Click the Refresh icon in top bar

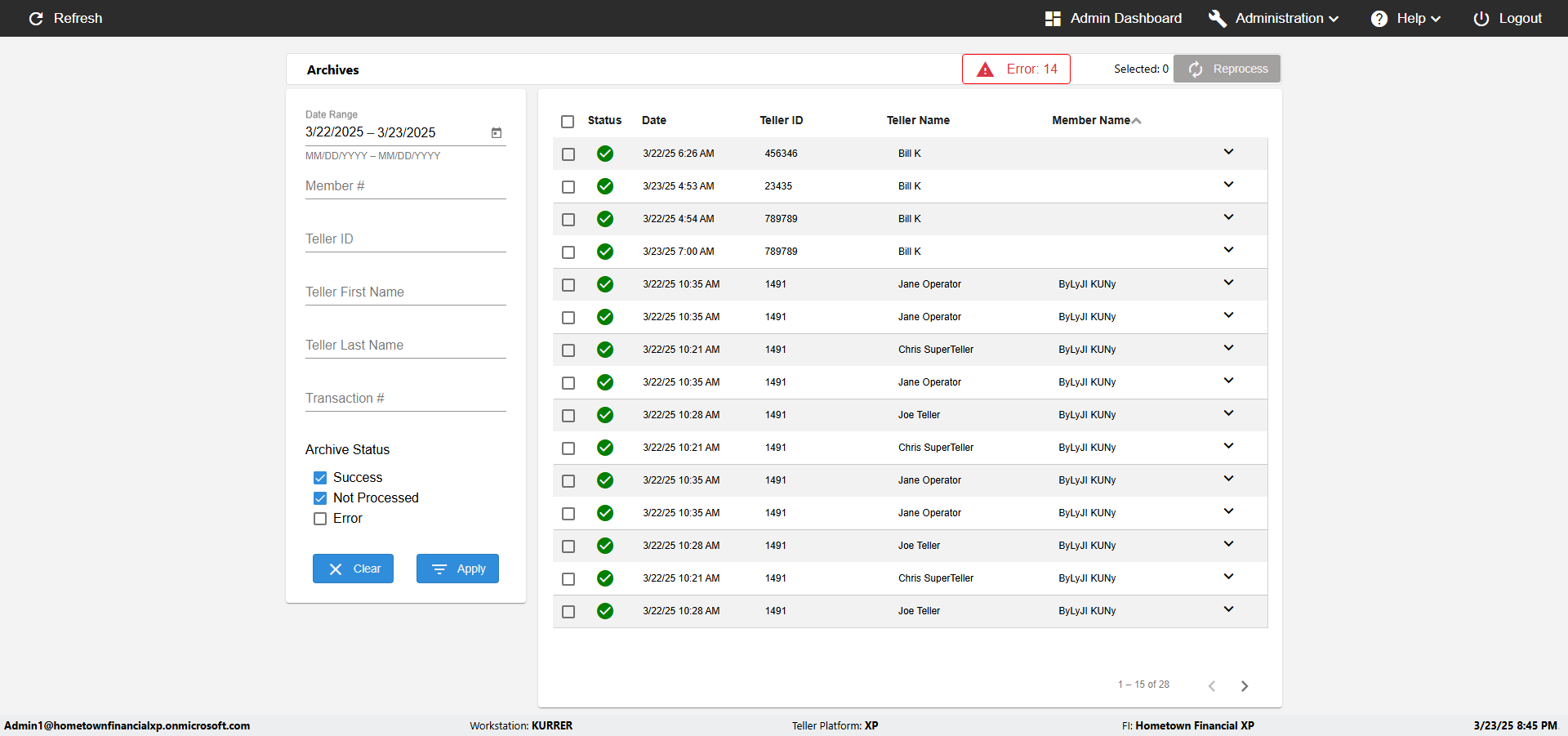tap(36, 19)
